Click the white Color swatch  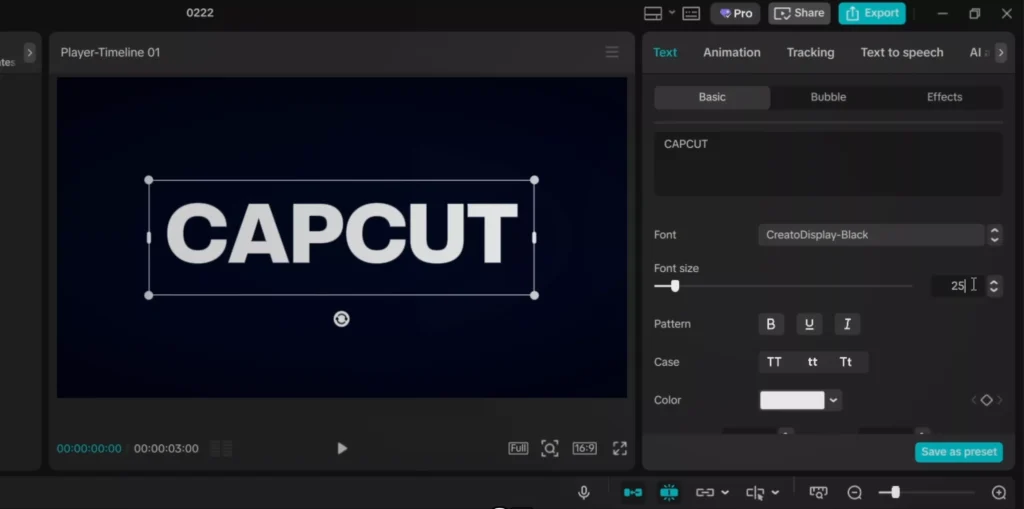[x=792, y=400]
